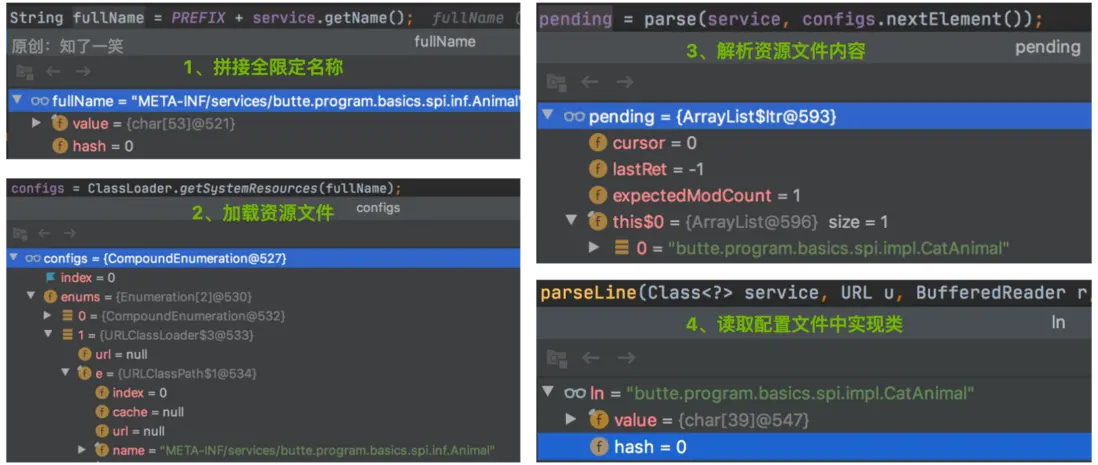Expand 0 = {CompoundEnumeration@532} node
This screenshot has width=1098, height=465.
point(48,317)
